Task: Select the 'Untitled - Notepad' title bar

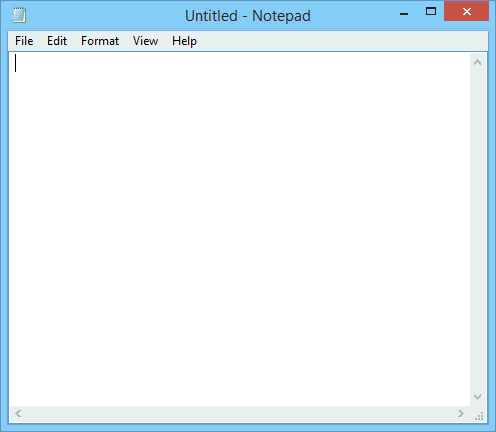Action: (x=248, y=16)
